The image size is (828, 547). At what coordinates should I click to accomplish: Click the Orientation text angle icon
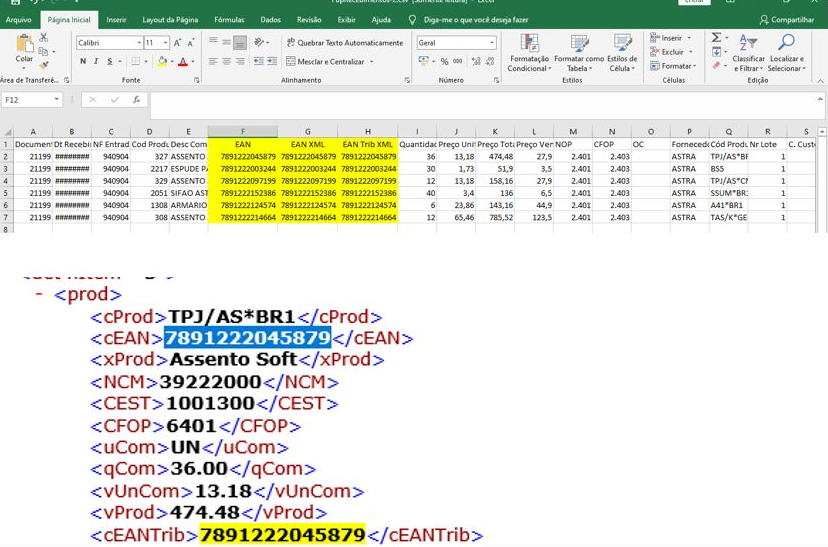[x=259, y=42]
